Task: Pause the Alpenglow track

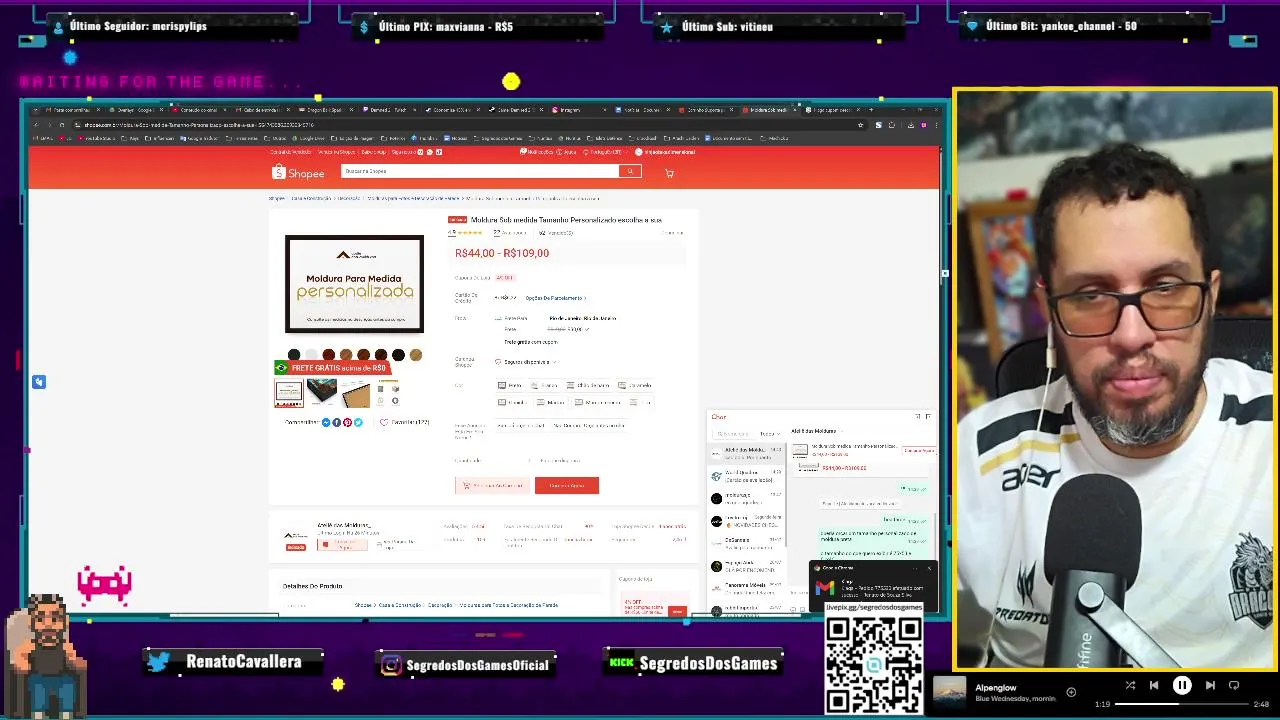Action: pos(1182,685)
